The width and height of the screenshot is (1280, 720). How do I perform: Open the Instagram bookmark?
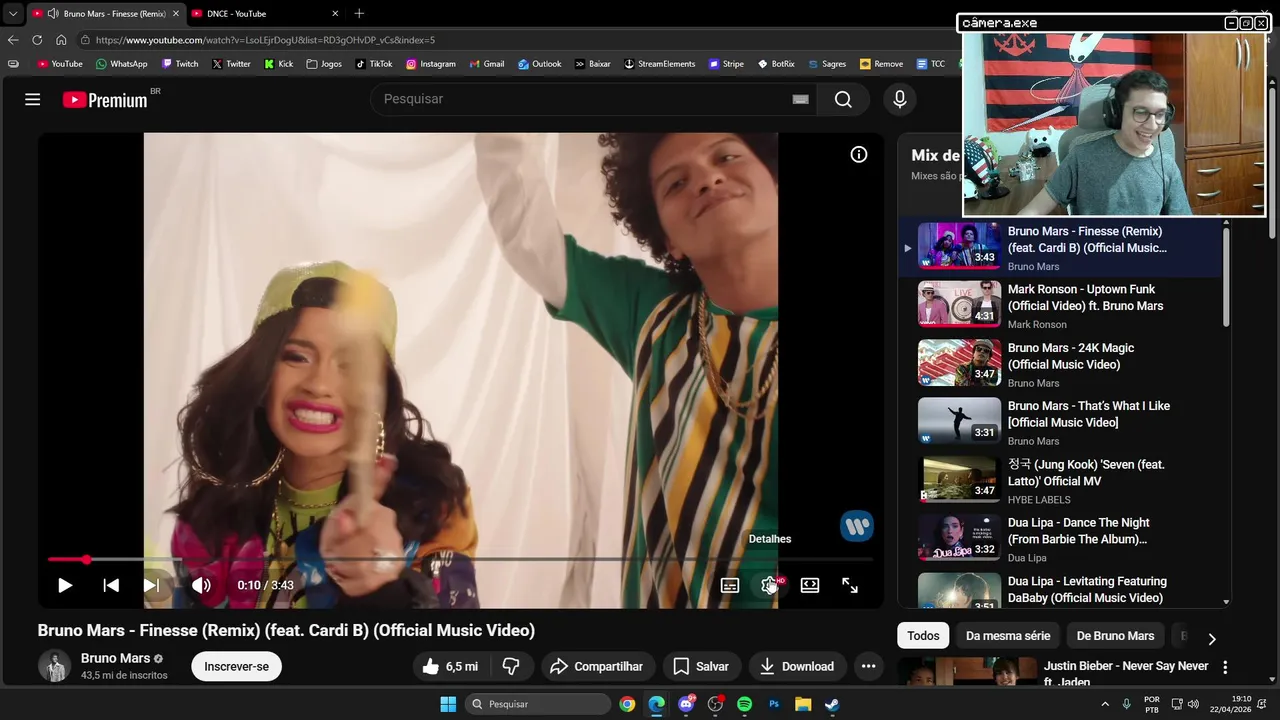click(431, 64)
